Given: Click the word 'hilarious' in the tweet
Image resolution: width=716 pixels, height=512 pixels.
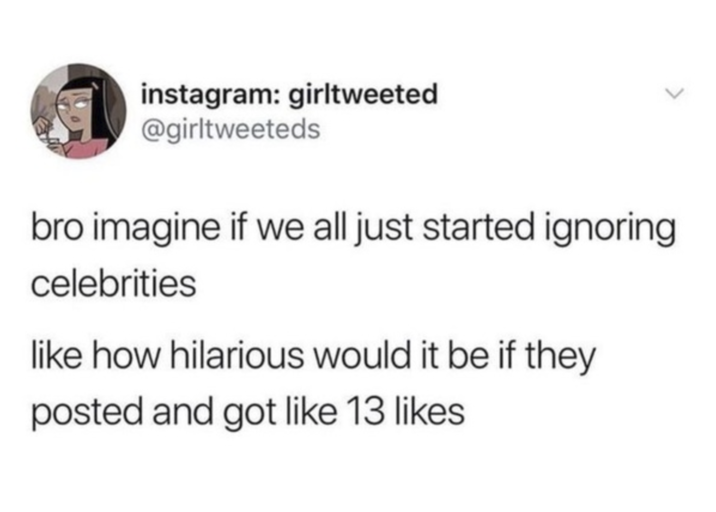Looking at the screenshot, I should [x=237, y=356].
